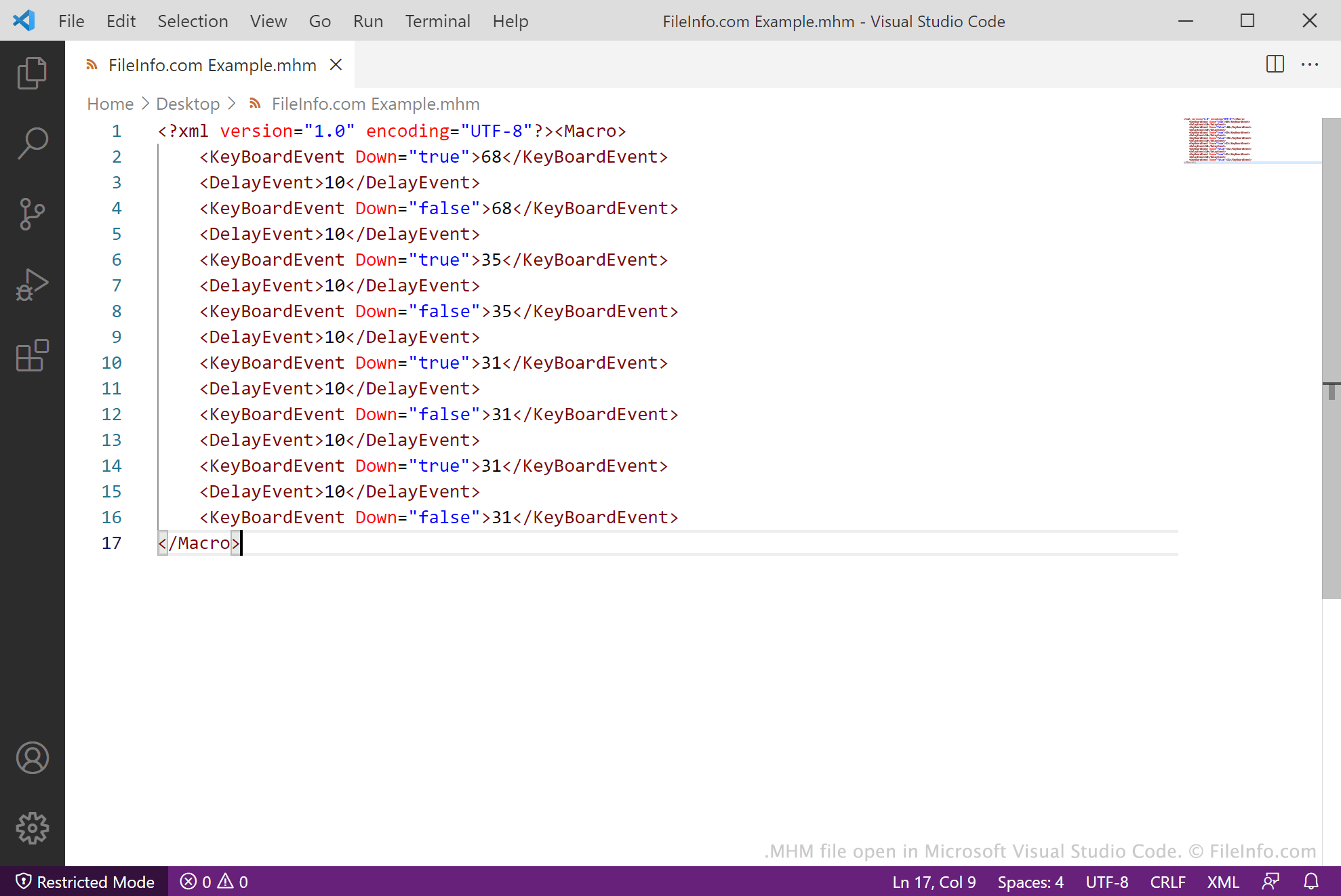Select the Search icon in the activity bar
The width and height of the screenshot is (1341, 896).
pyautogui.click(x=31, y=144)
